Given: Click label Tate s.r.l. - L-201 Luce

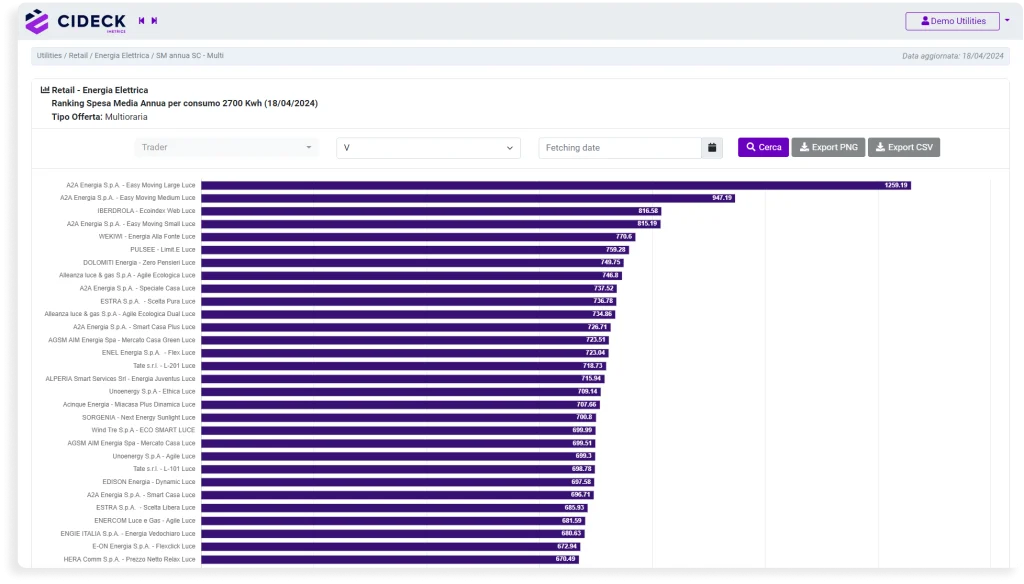Looking at the screenshot, I should pyautogui.click(x=164, y=366).
